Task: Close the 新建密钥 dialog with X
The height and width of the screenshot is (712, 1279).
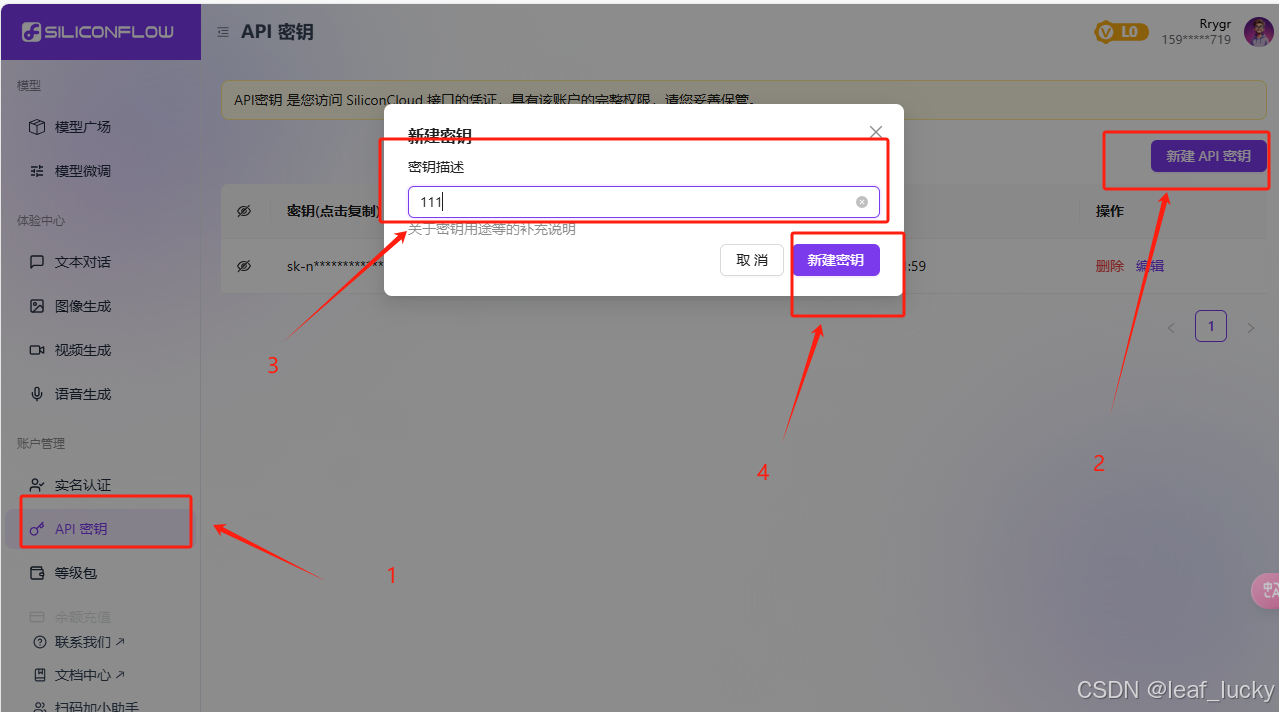Action: point(876,132)
